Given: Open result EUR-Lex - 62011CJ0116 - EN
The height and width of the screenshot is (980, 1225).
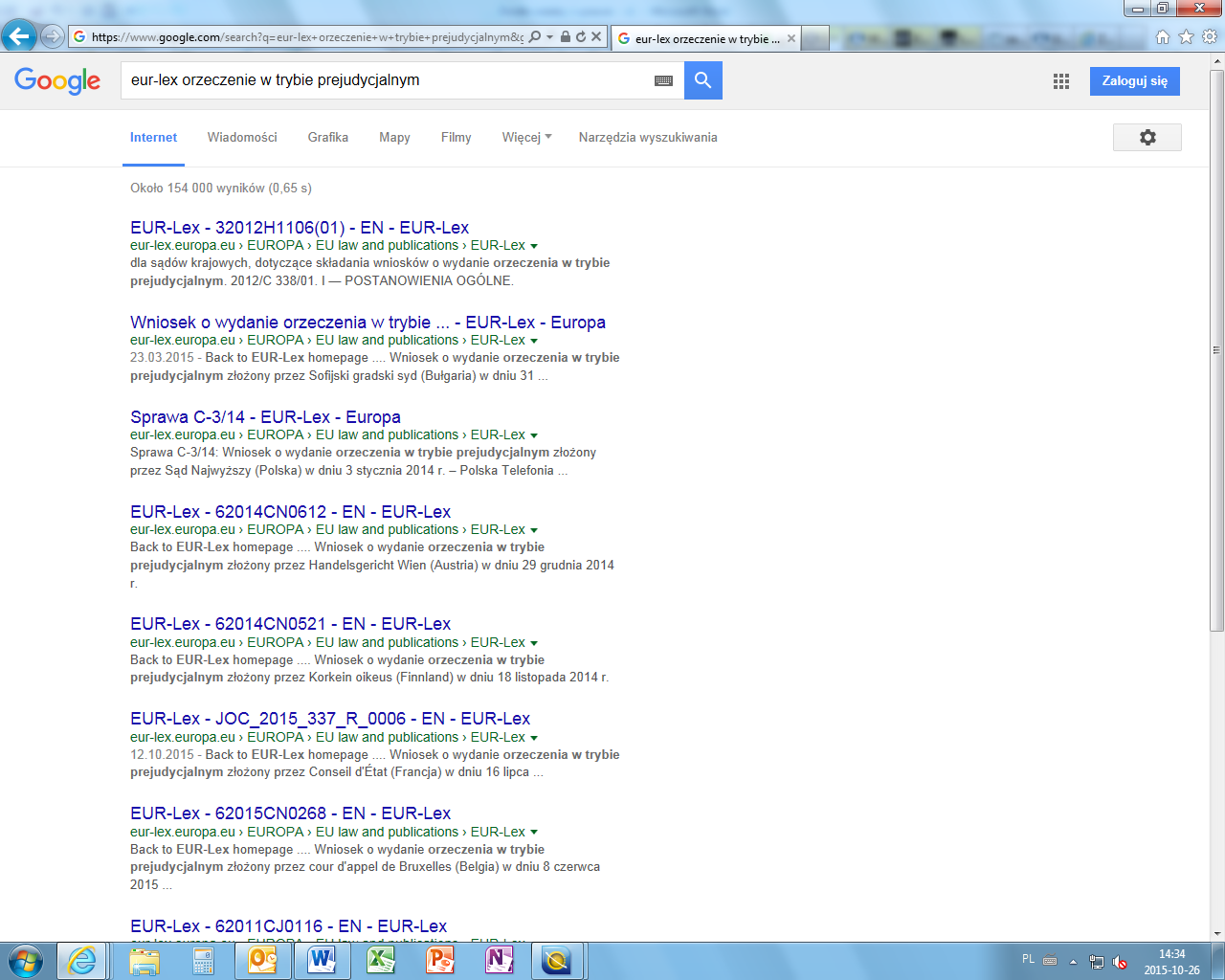Looking at the screenshot, I should tap(288, 926).
